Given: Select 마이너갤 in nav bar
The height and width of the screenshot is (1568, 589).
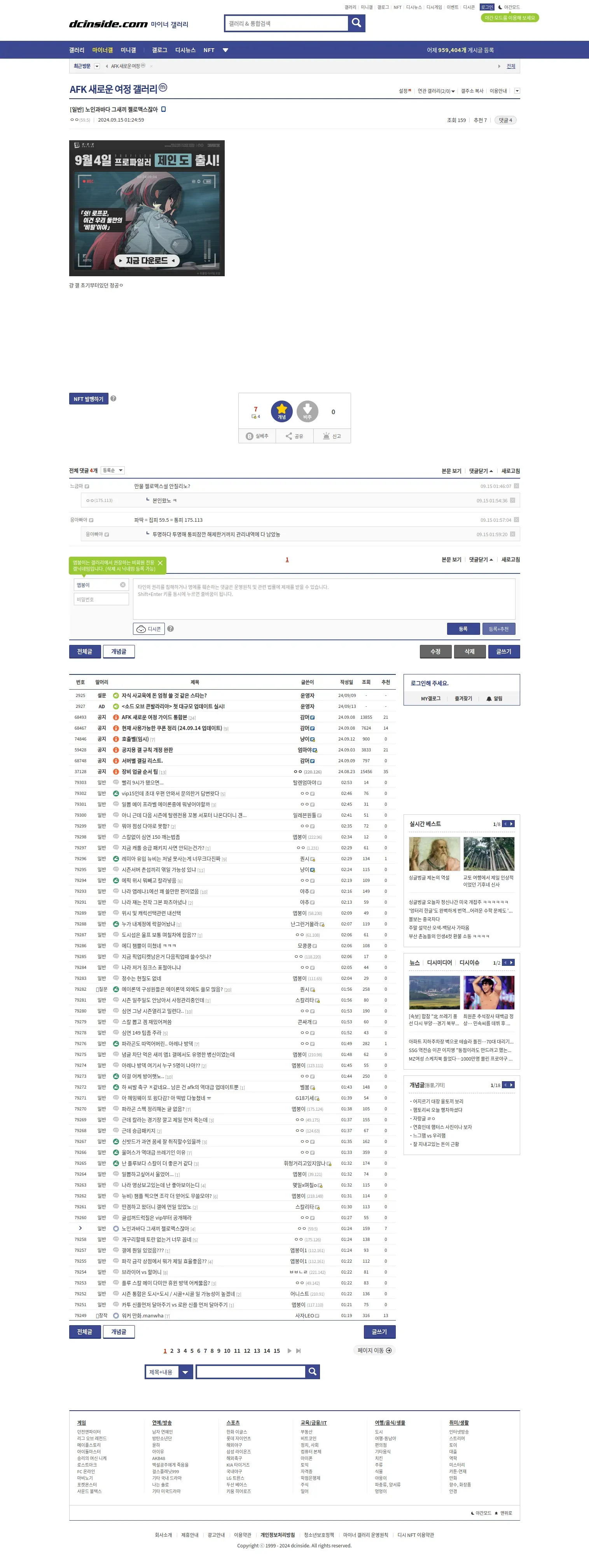Looking at the screenshot, I should click(x=102, y=50).
